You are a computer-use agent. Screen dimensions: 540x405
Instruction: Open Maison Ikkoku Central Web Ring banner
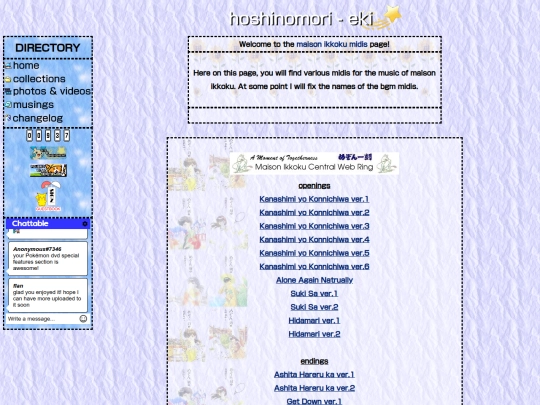click(x=314, y=163)
